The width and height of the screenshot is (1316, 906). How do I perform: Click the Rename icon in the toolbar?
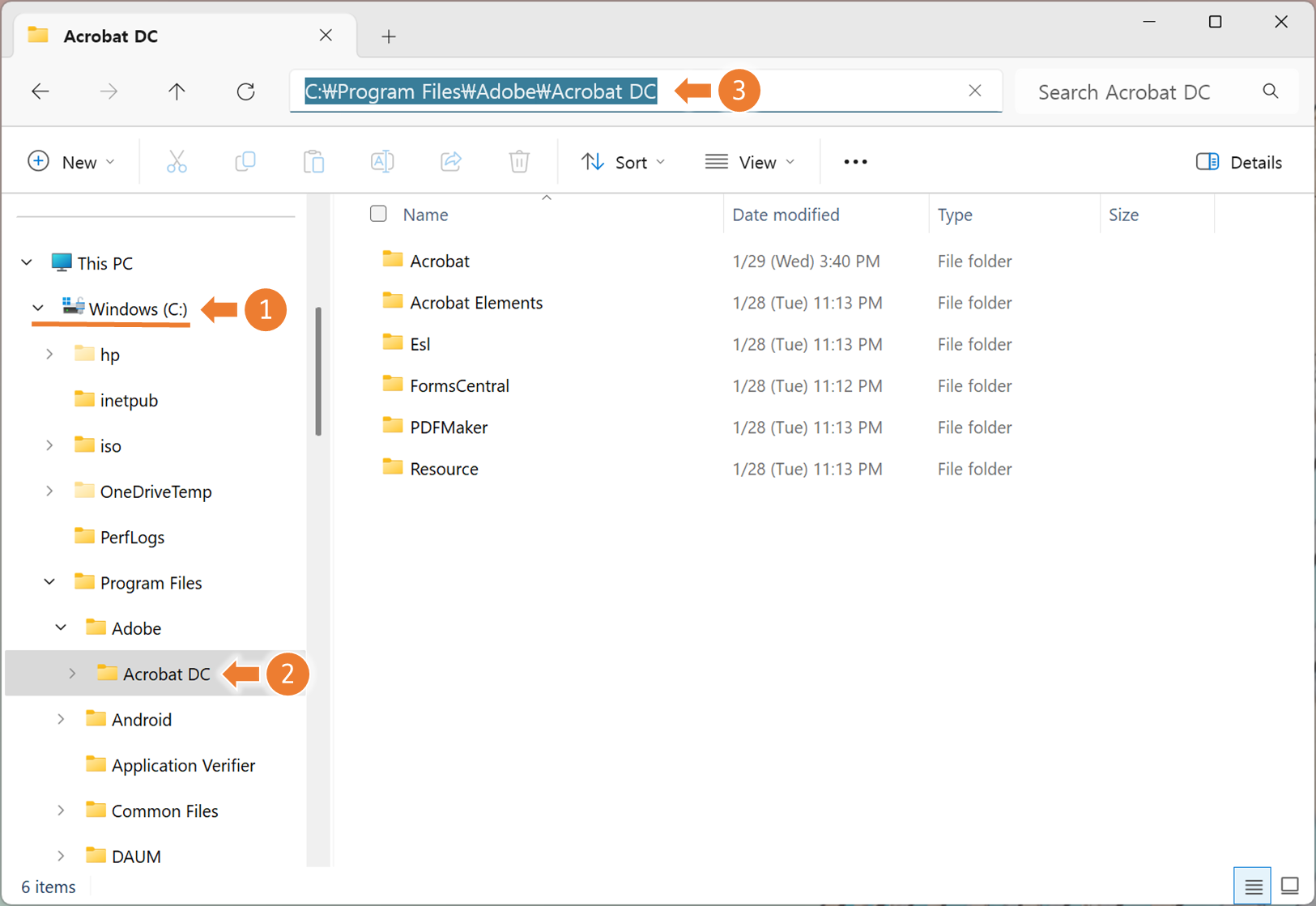point(382,162)
